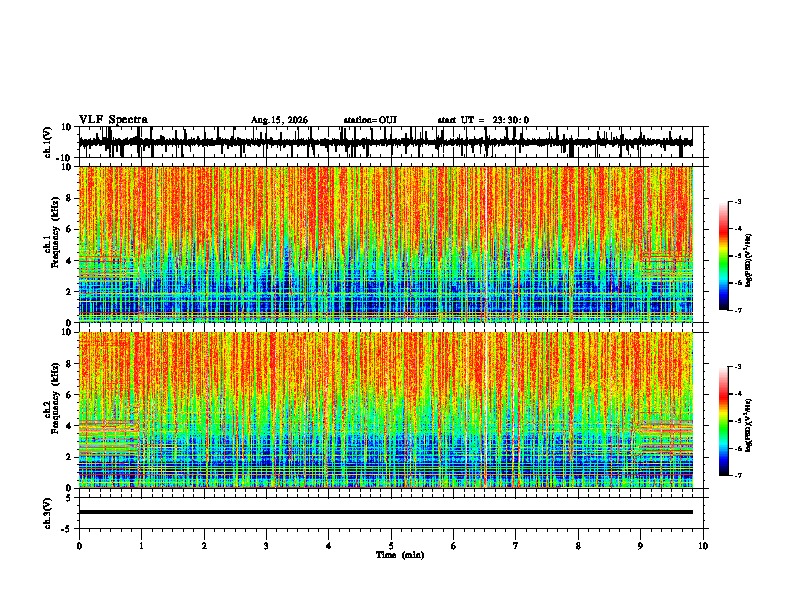Viewport: 792px width, 612px height.
Task: Click the -7 label on lower color bar
Action: point(737,475)
